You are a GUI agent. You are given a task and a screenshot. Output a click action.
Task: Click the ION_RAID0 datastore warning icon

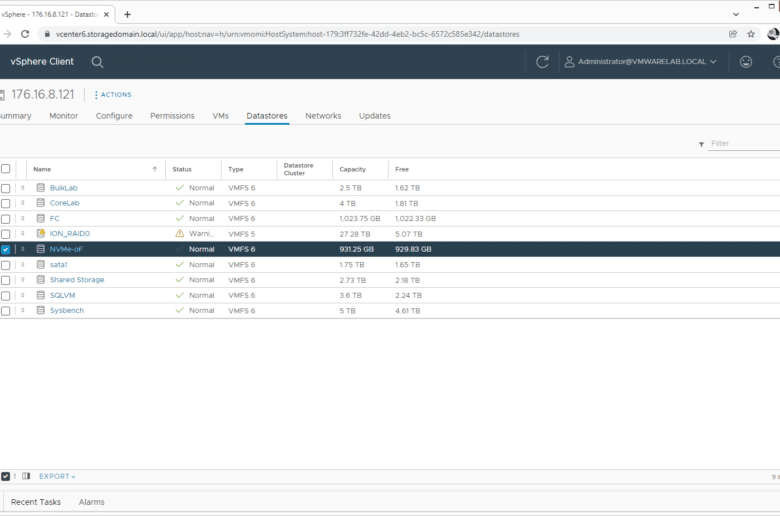point(41,233)
